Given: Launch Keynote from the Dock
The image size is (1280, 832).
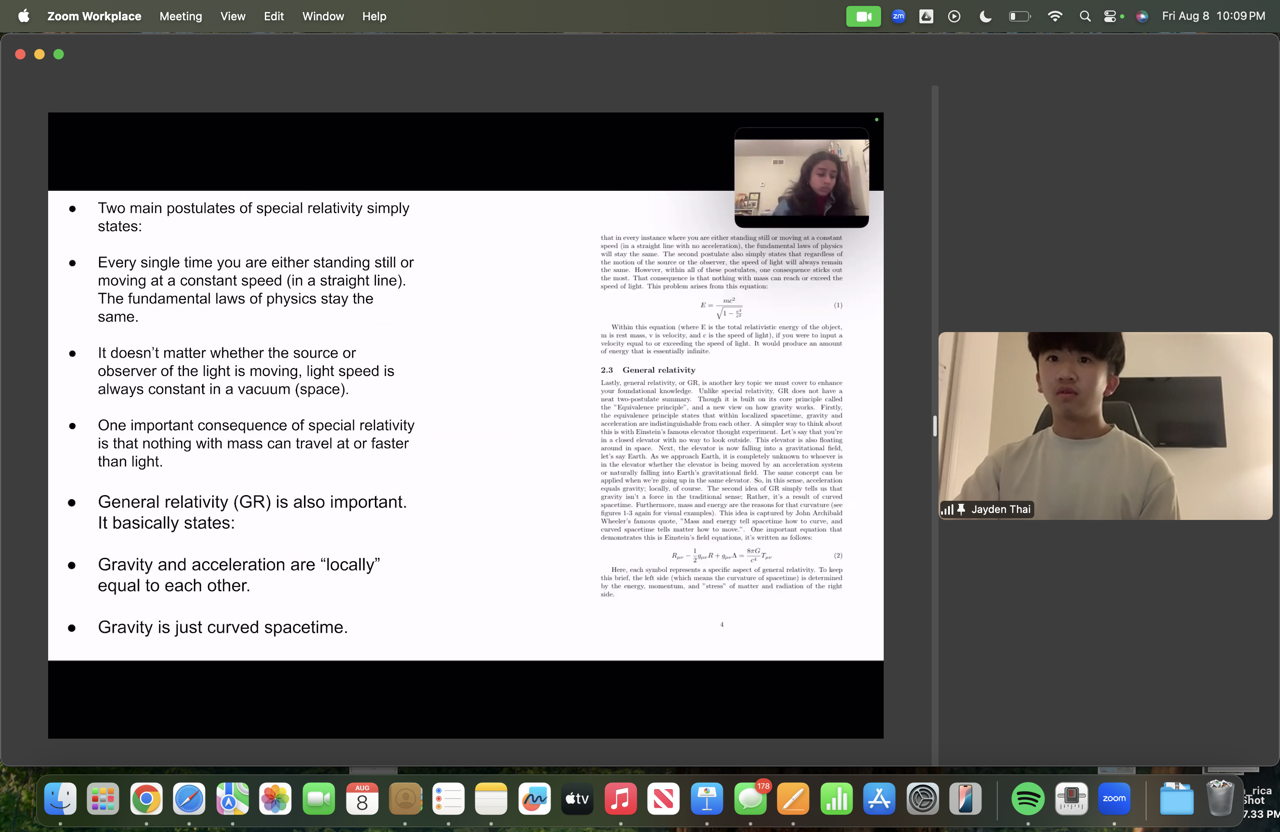Looking at the screenshot, I should click(x=706, y=799).
